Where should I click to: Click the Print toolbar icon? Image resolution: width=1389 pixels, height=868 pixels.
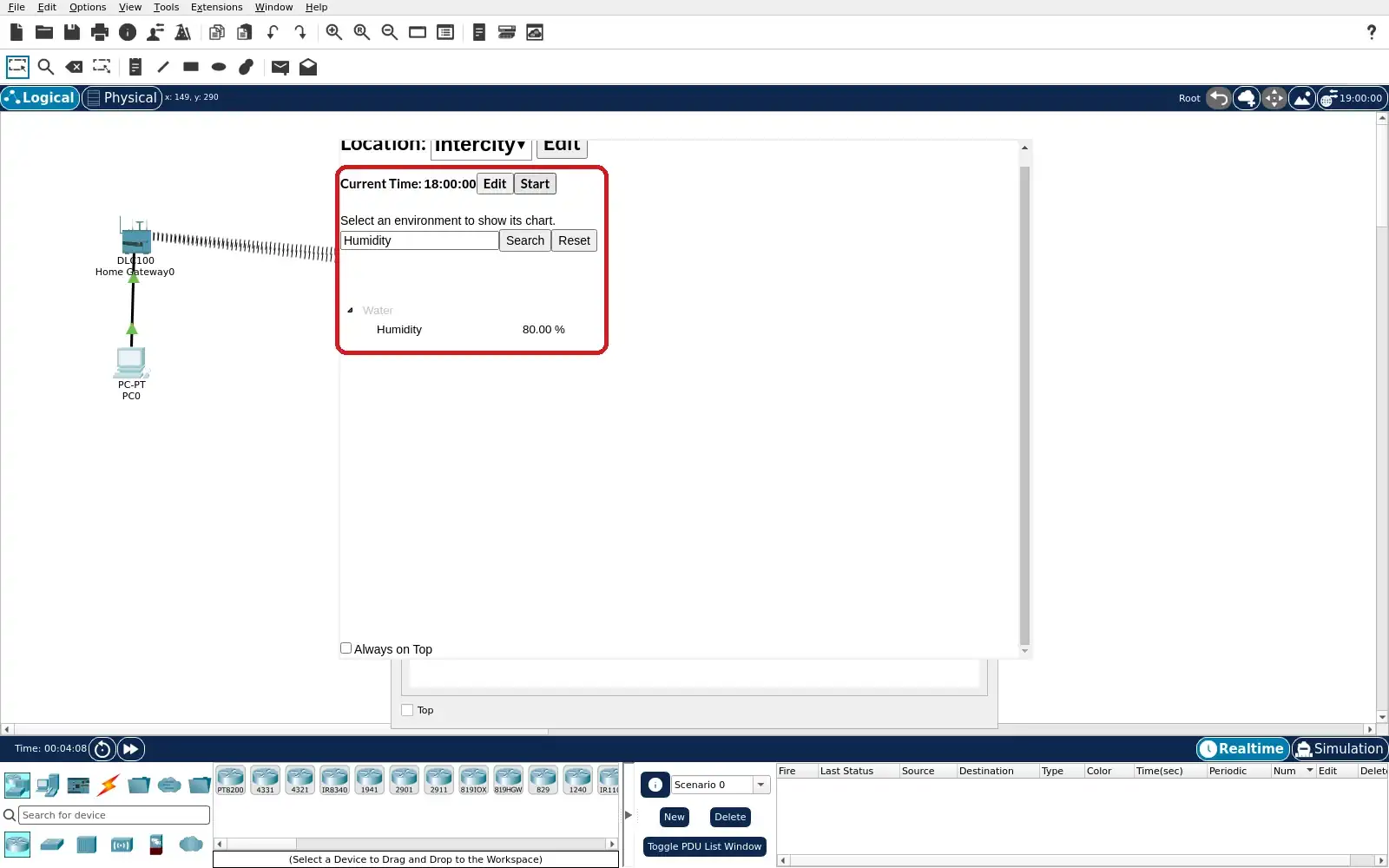point(100,33)
